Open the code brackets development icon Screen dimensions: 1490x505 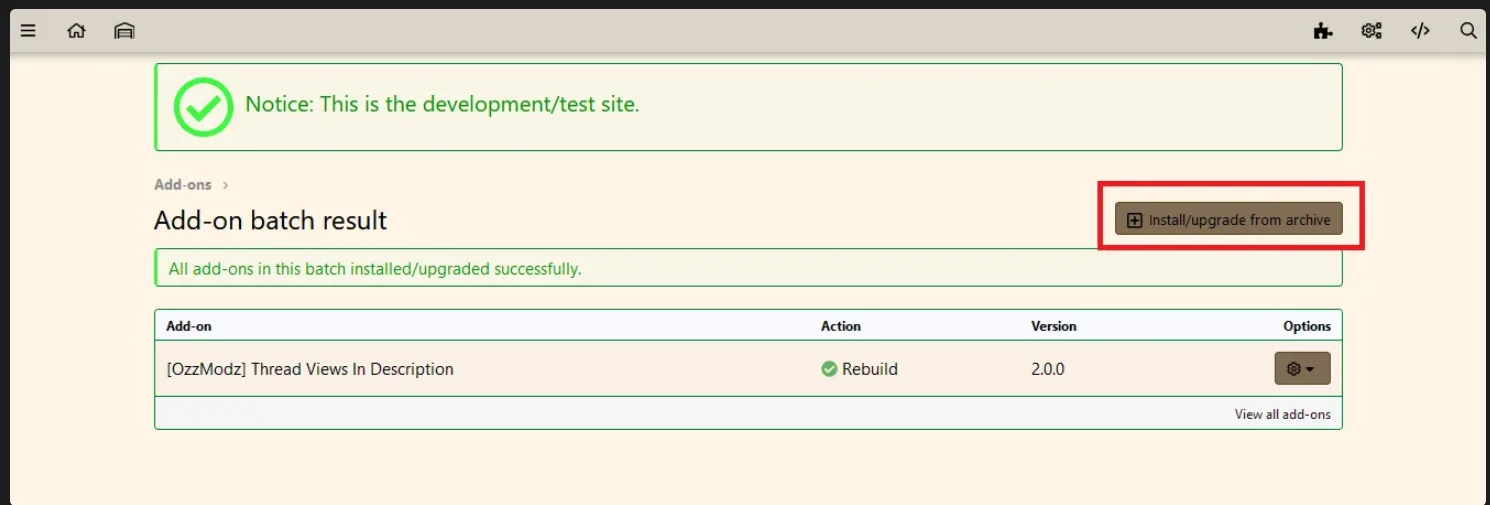click(1420, 31)
